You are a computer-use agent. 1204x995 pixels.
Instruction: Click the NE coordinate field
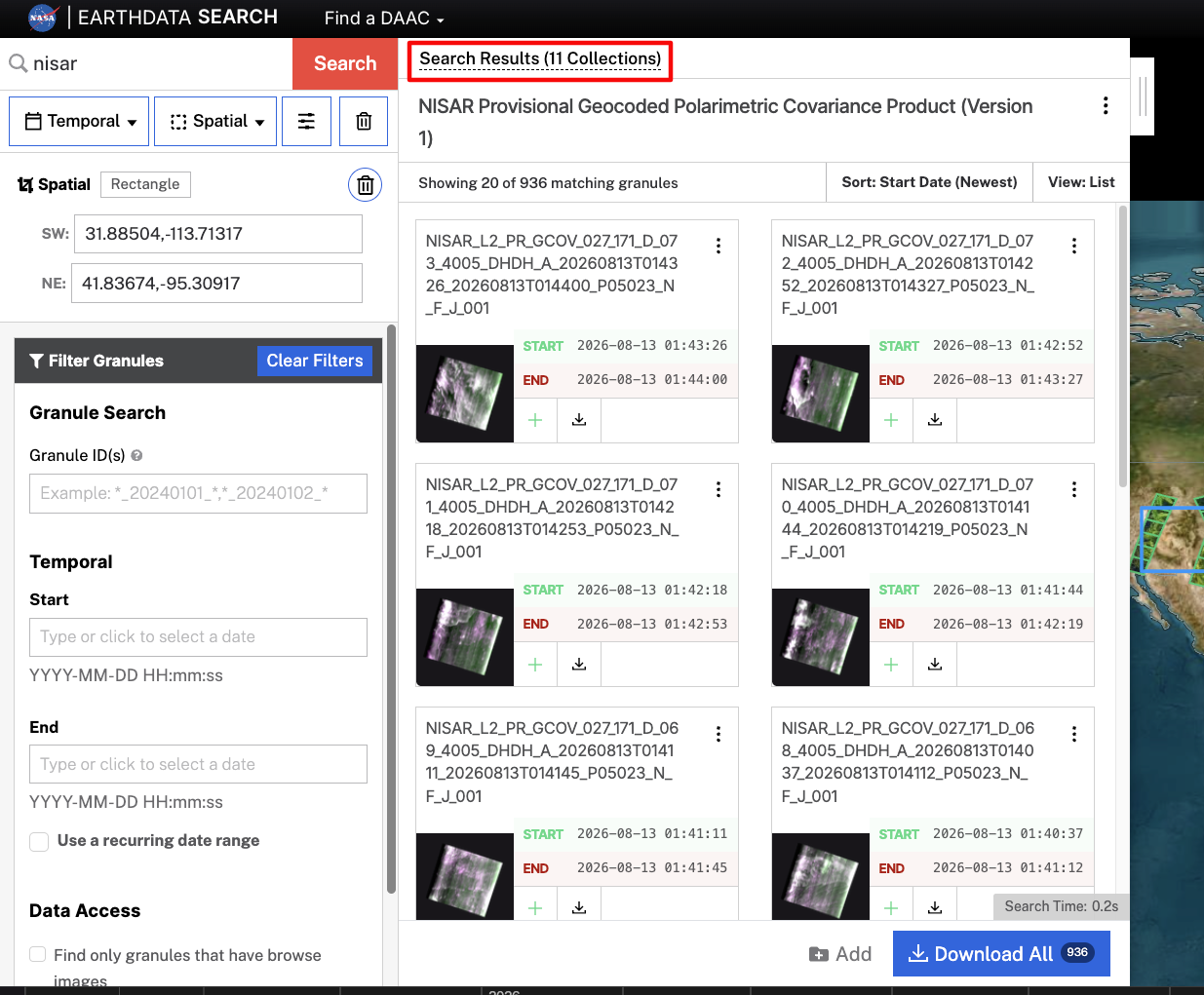[216, 284]
